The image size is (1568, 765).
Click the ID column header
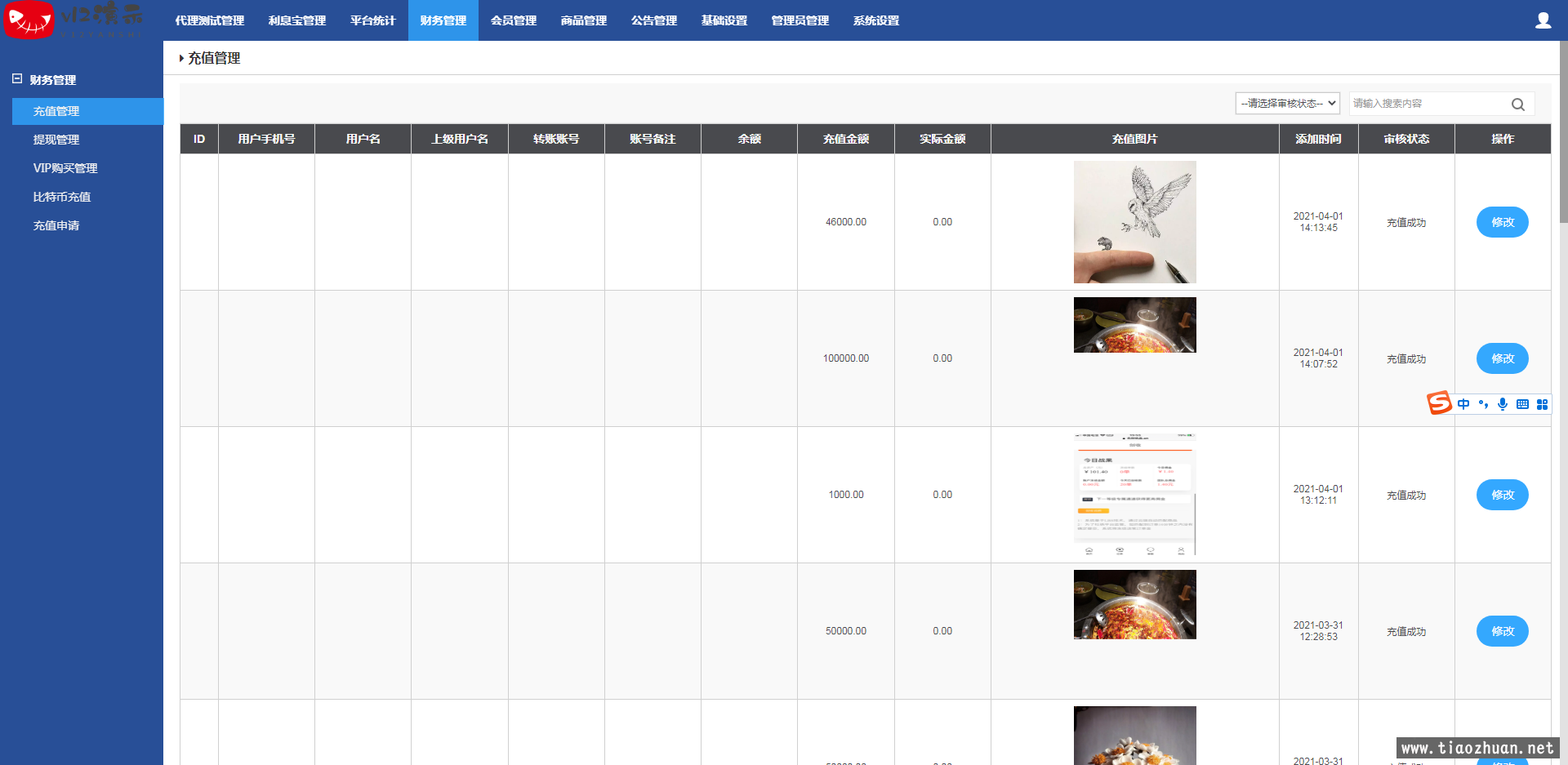coord(199,139)
